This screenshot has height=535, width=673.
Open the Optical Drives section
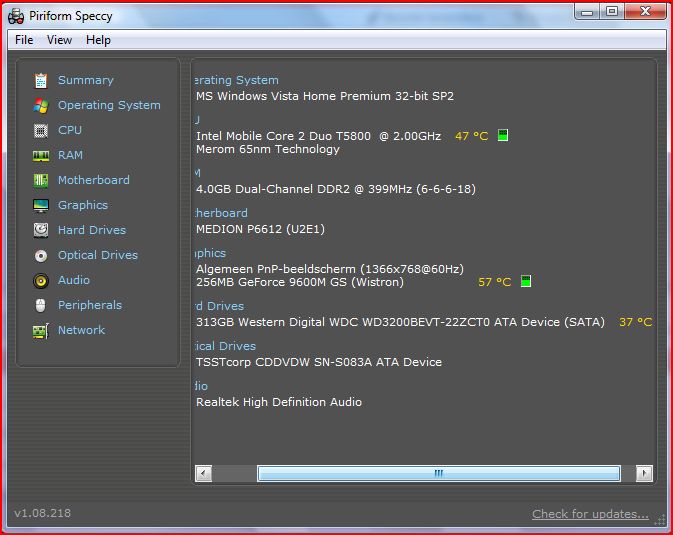[x=98, y=255]
